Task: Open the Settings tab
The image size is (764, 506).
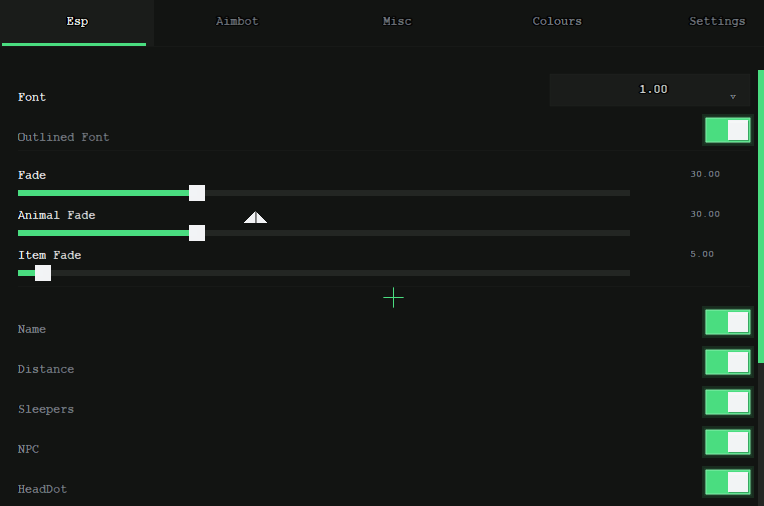Action: (x=716, y=21)
